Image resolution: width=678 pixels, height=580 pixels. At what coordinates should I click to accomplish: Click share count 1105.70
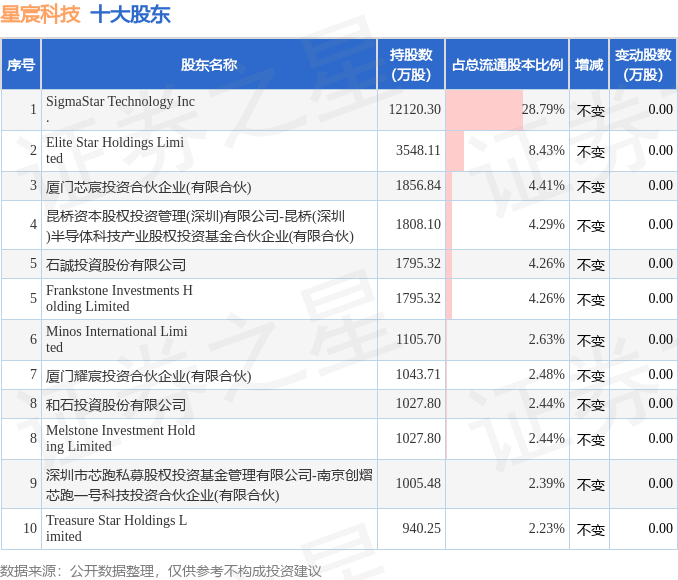pyautogui.click(x=418, y=339)
